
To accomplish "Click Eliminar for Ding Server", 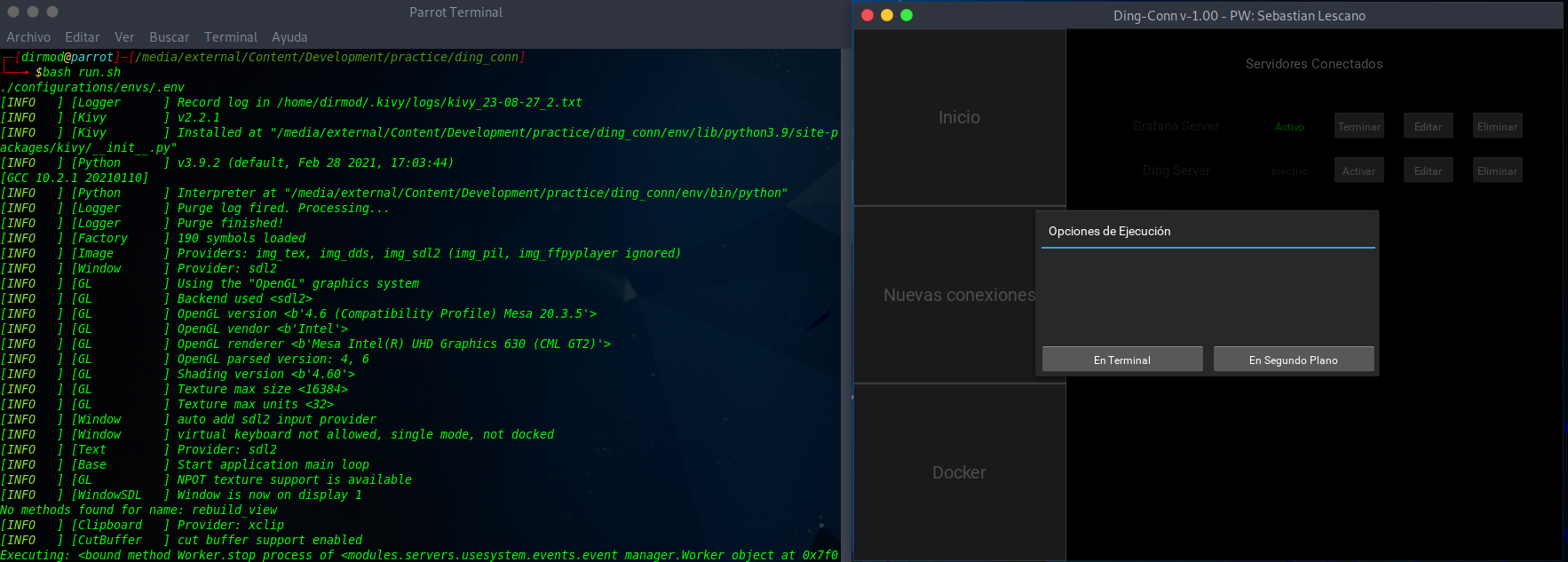I will click(x=1497, y=170).
